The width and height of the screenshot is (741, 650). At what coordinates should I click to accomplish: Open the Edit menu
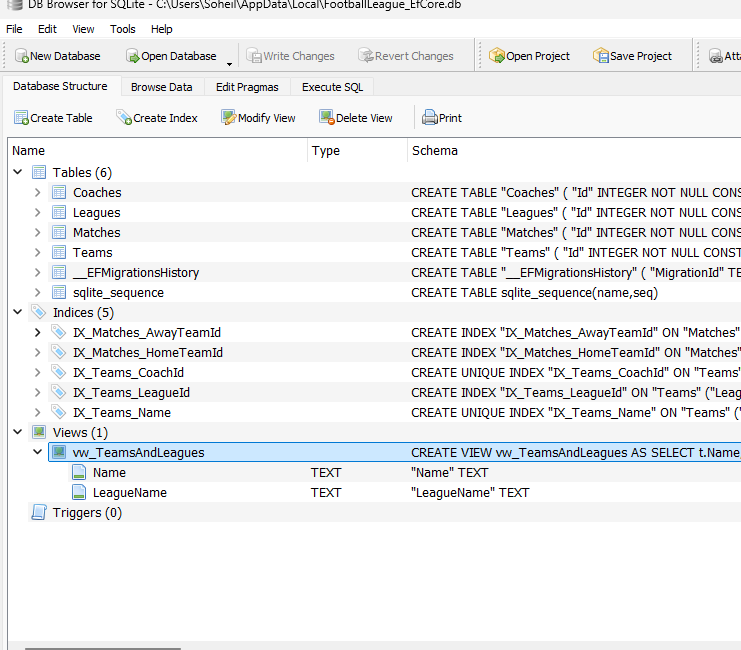coord(47,29)
